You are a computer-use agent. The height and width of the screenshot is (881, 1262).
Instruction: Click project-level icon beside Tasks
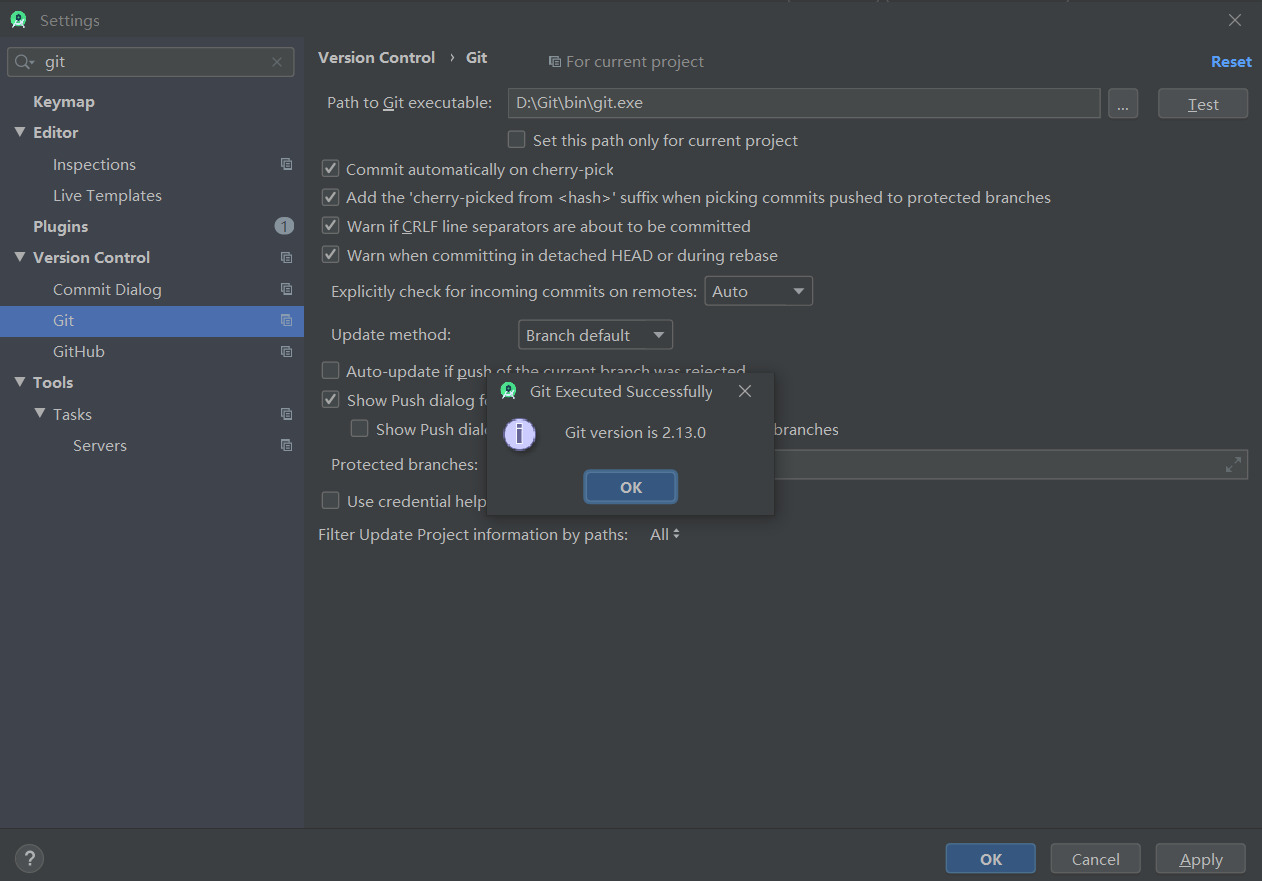287,414
